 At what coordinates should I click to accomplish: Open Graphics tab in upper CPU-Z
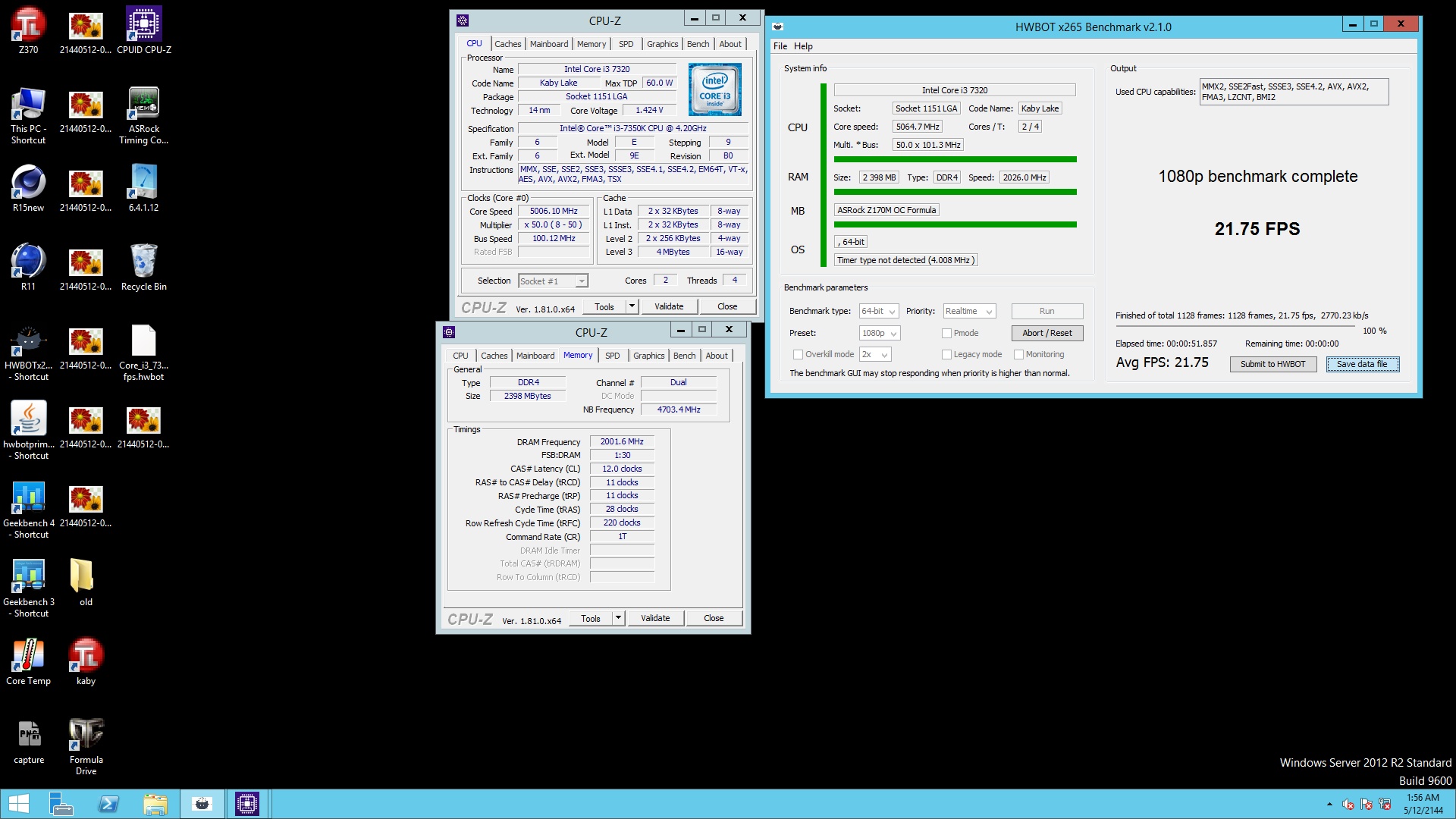[x=662, y=44]
